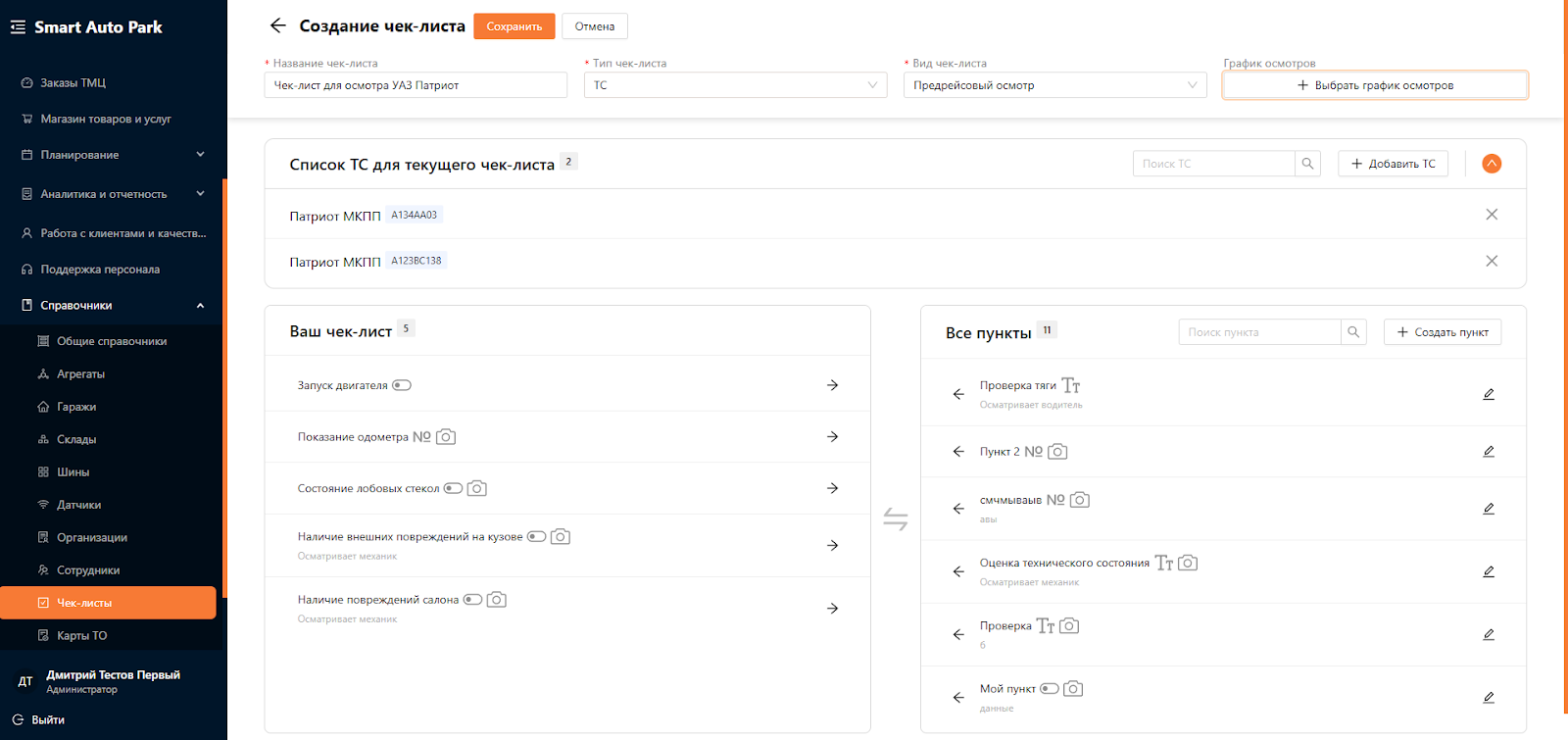This screenshot has width=1568, height=740.
Task: Toggle the switch beside Мой пункт
Action: 1049,689
